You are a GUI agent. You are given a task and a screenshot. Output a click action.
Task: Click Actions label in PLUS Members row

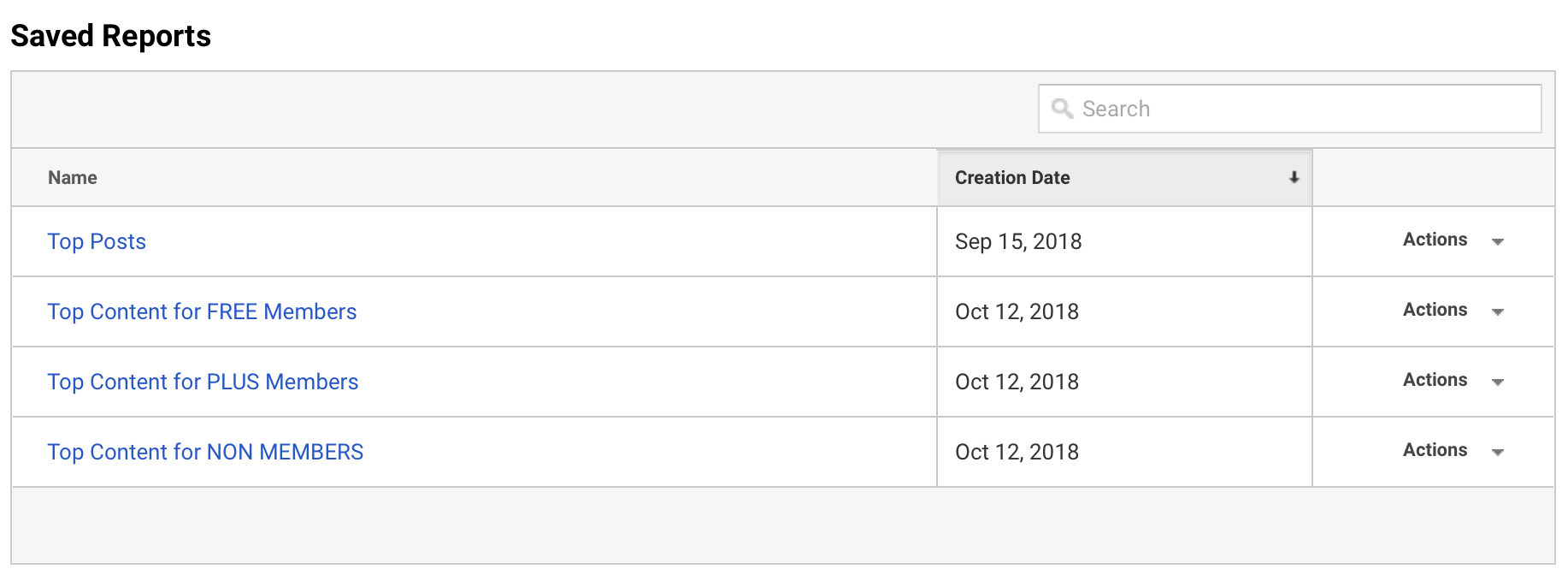pos(1435,381)
